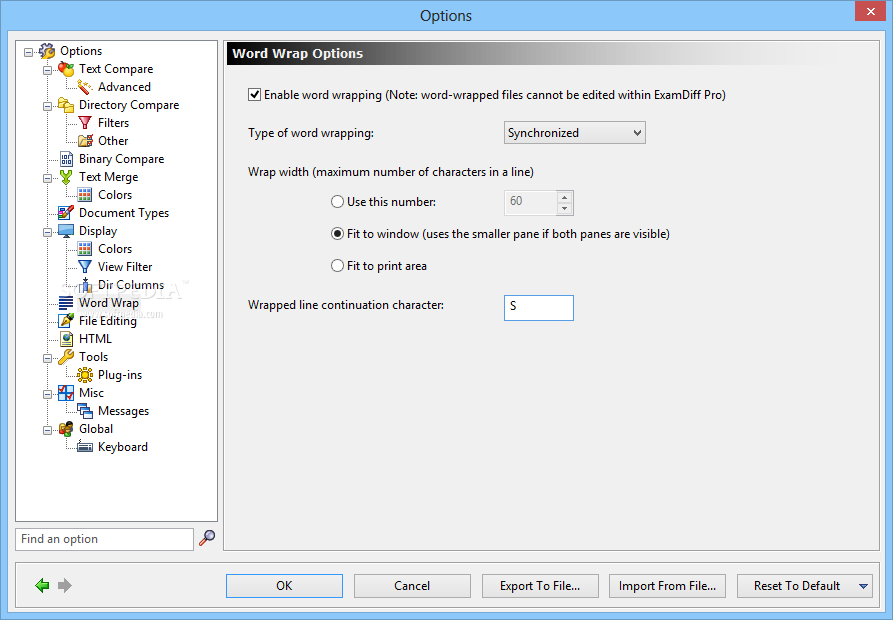Click the Options root gear icon
This screenshot has height=620, width=893.
(47, 51)
